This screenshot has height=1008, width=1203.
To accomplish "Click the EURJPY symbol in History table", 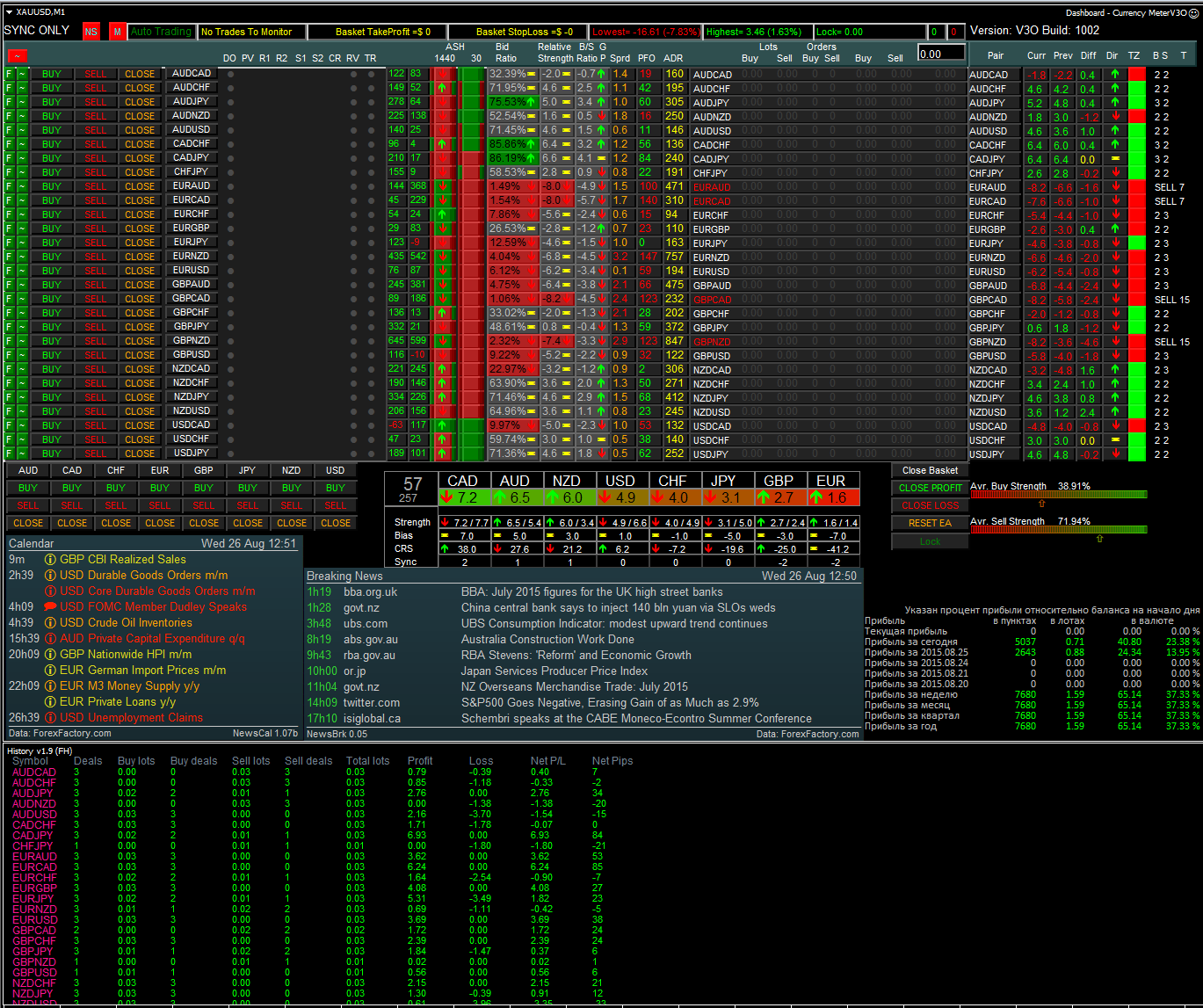I will coord(33,899).
